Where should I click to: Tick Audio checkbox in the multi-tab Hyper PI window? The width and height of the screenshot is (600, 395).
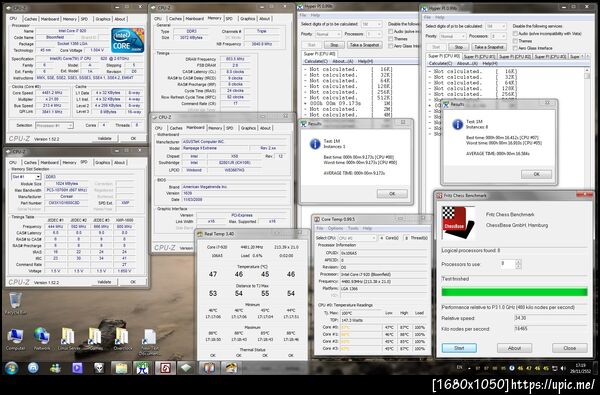coord(515,34)
